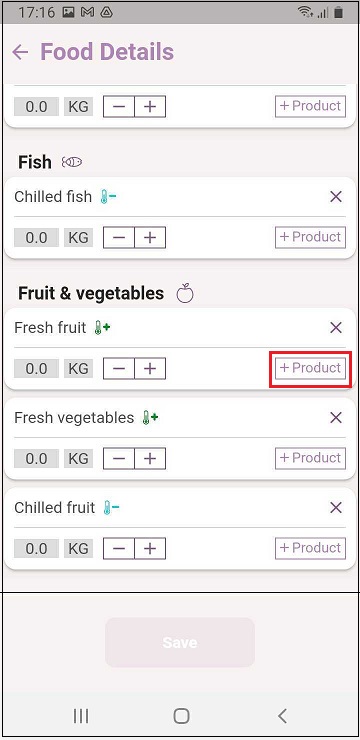This screenshot has width=360, height=740.
Task: Decrease Chilled fish weight with minus
Action: point(119,237)
